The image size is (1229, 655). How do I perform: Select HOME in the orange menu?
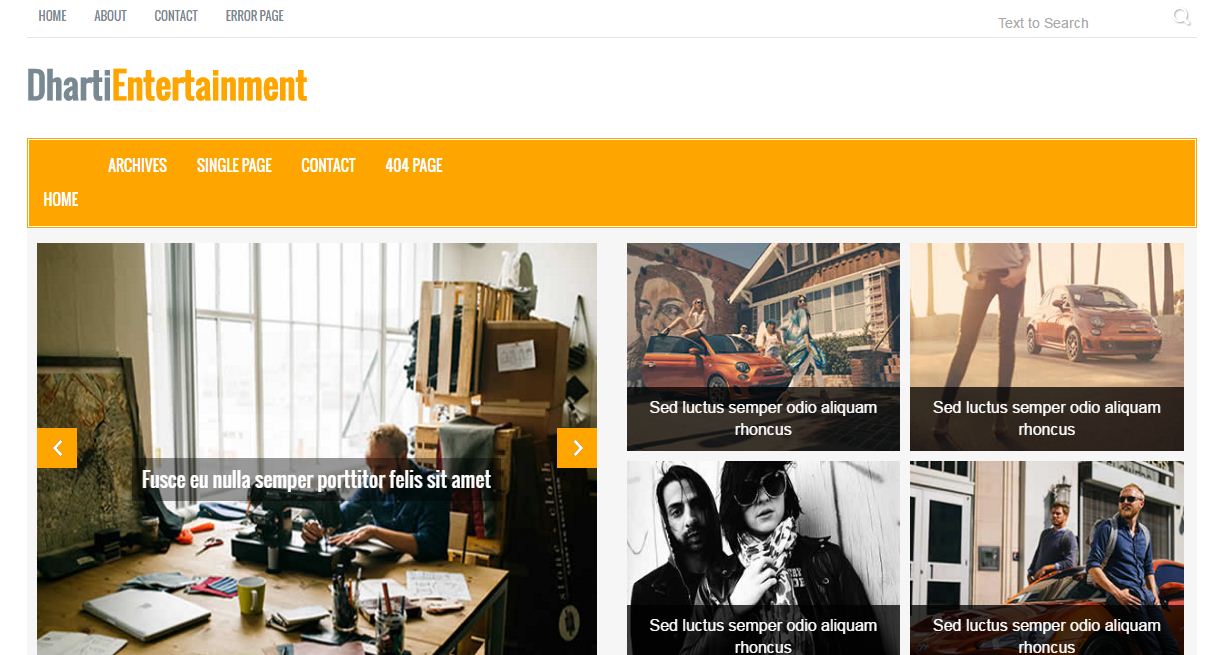pyautogui.click(x=61, y=199)
